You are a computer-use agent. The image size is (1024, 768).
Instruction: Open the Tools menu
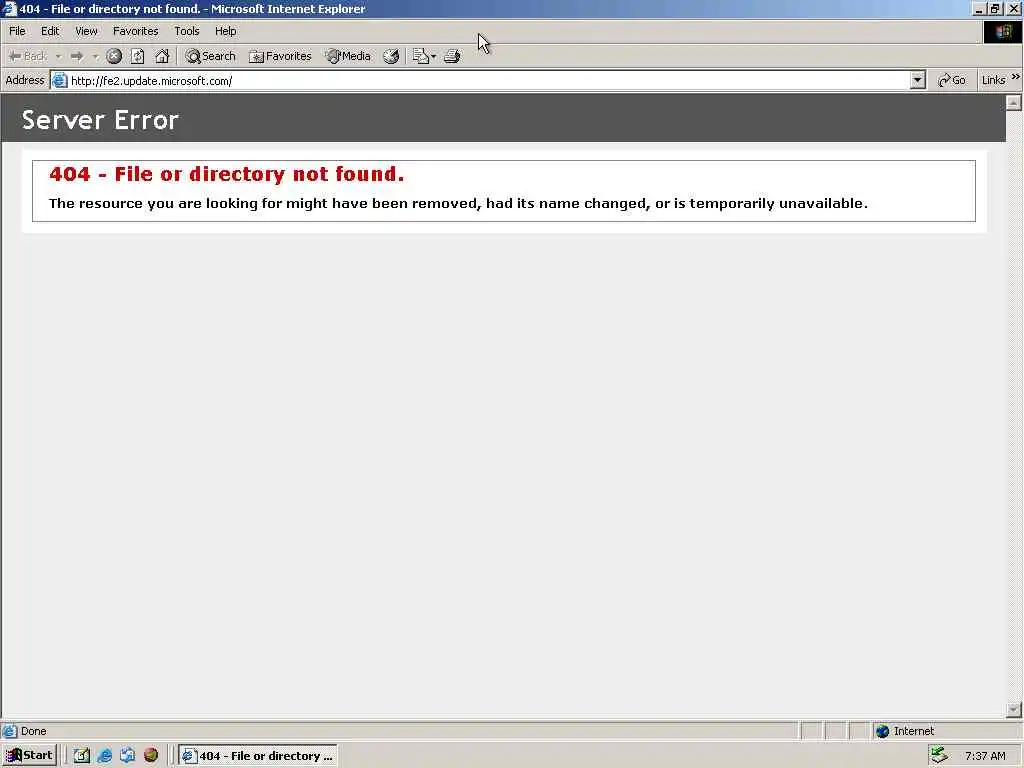[x=187, y=31]
